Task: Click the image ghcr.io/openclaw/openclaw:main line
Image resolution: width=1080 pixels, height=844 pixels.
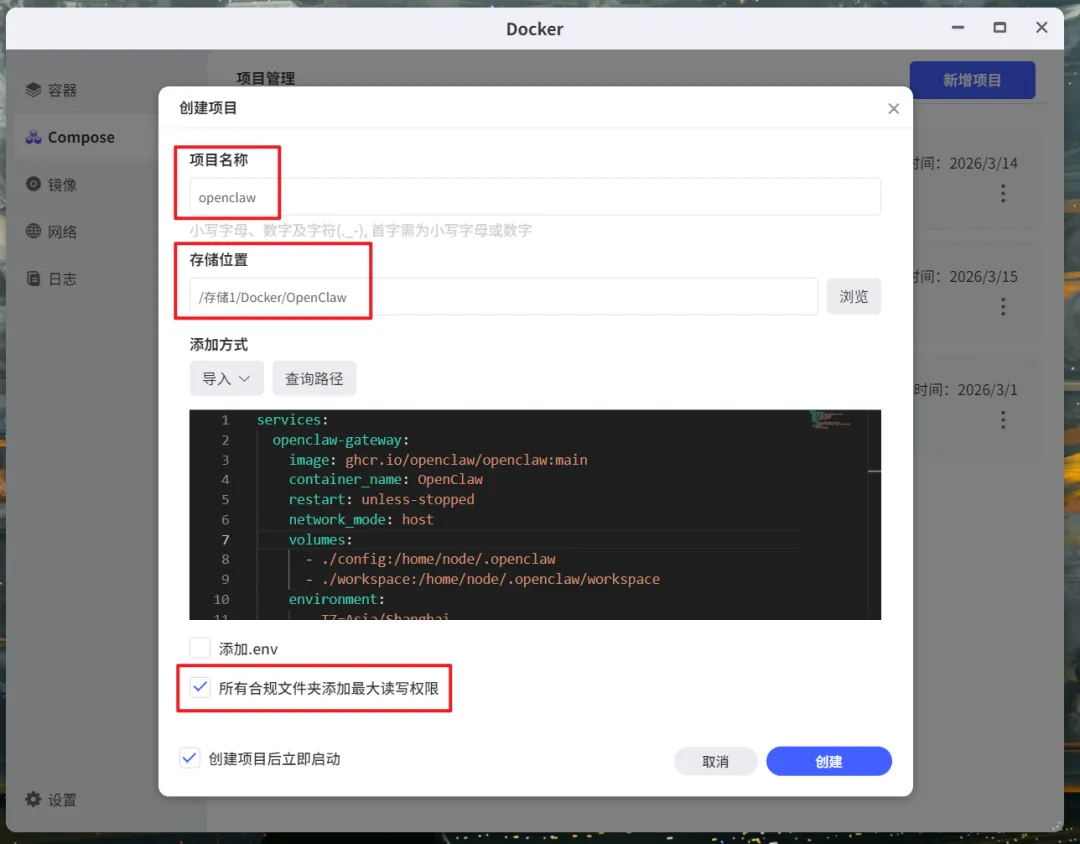Action: coord(438,460)
